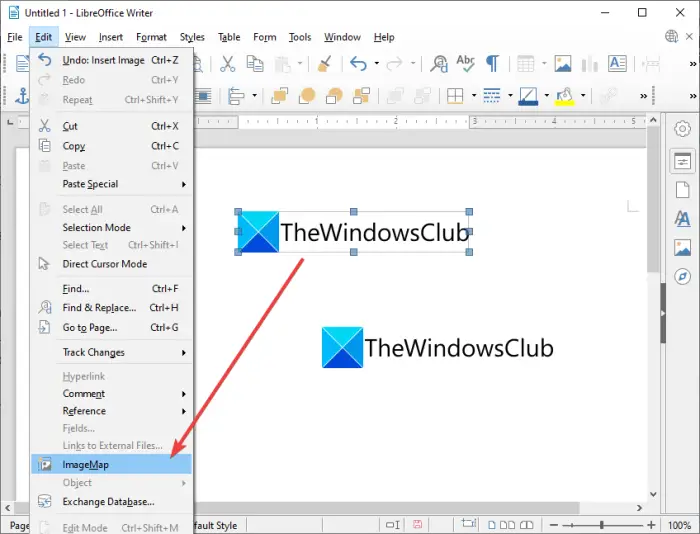Click the Align Objects icon
Viewport: 700px width, 534px height.
[x=236, y=96]
